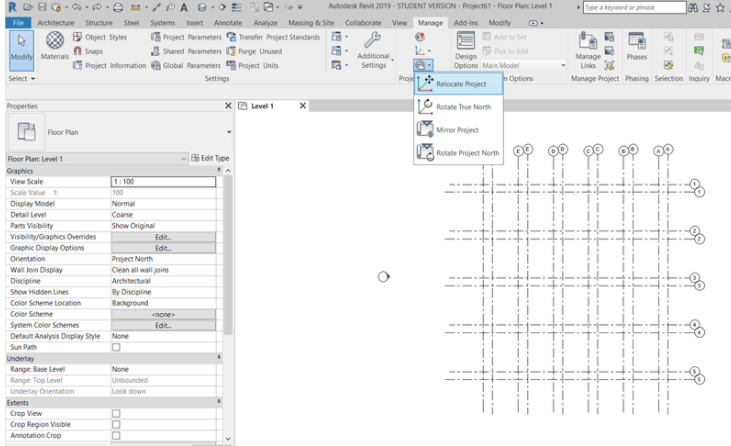Open Shared Parameters

pos(186,51)
